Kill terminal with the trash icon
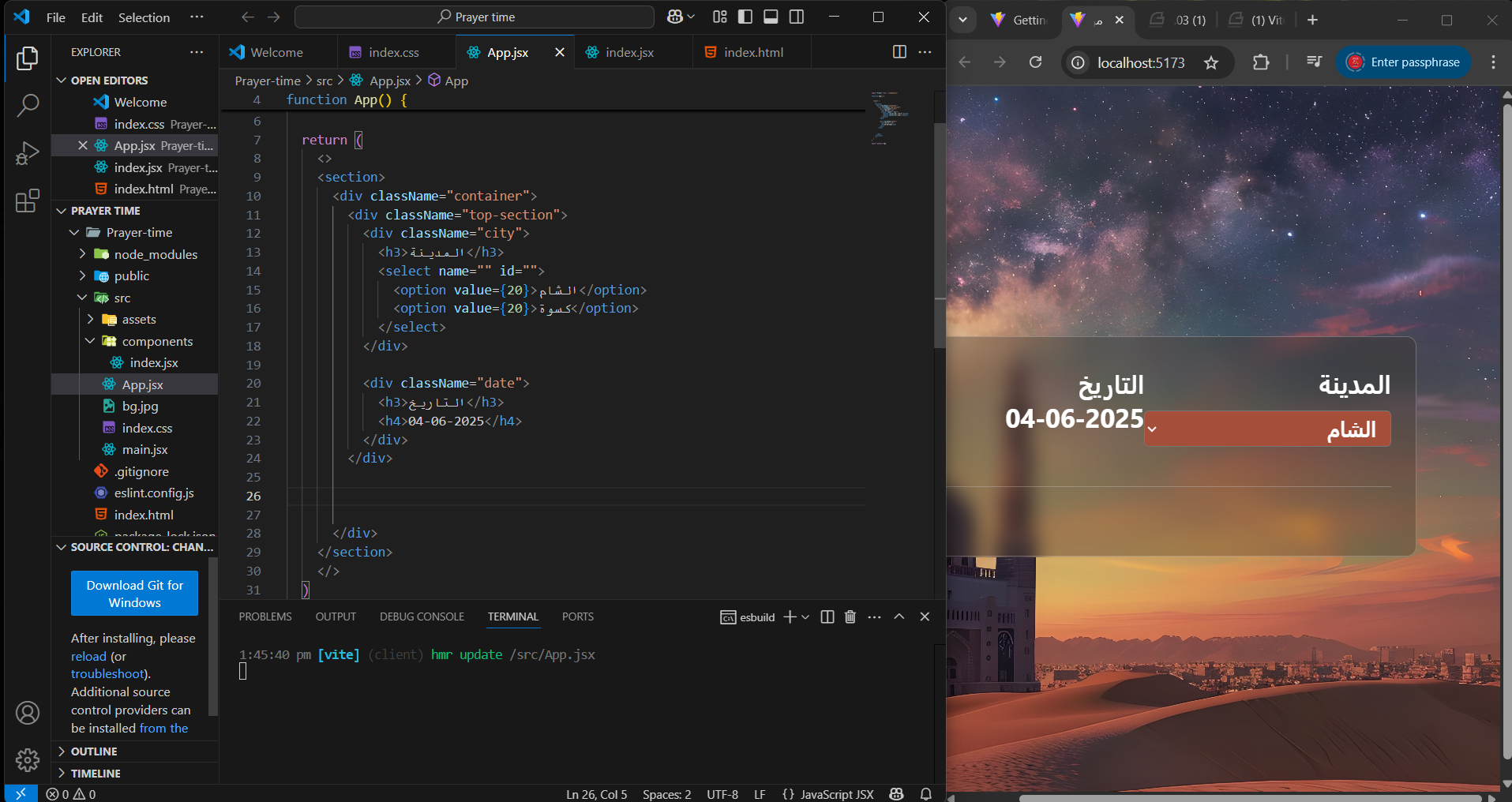Screen dimensions: 1512x802 click(850, 617)
